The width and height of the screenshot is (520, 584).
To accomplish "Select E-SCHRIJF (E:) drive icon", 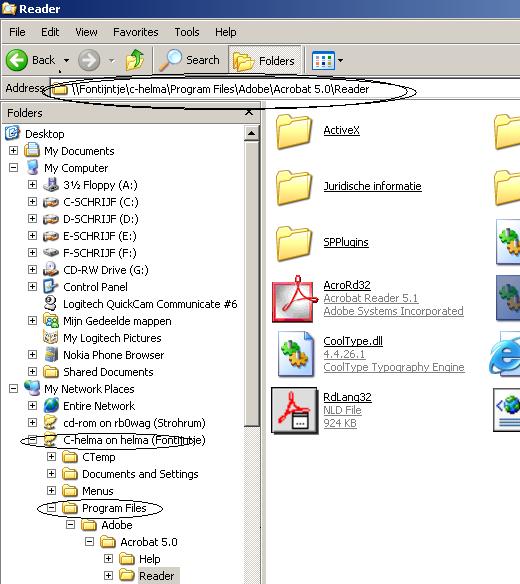I will click(x=51, y=236).
